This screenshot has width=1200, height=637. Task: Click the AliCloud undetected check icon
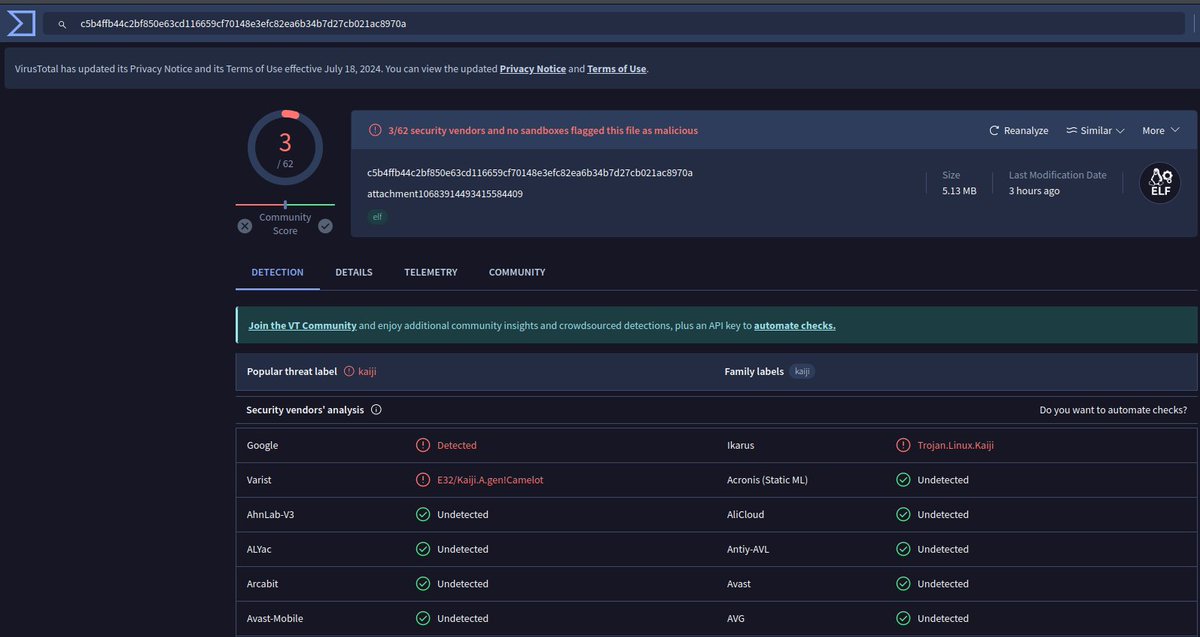point(903,514)
